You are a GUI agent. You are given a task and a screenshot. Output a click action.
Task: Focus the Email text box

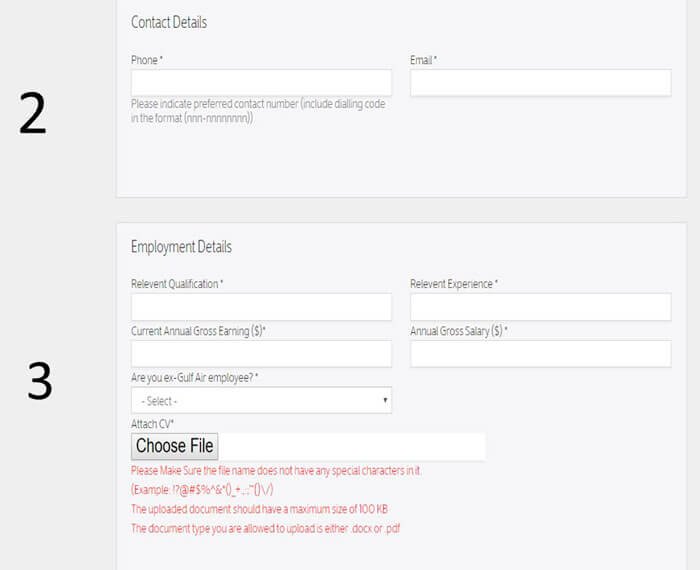point(540,82)
